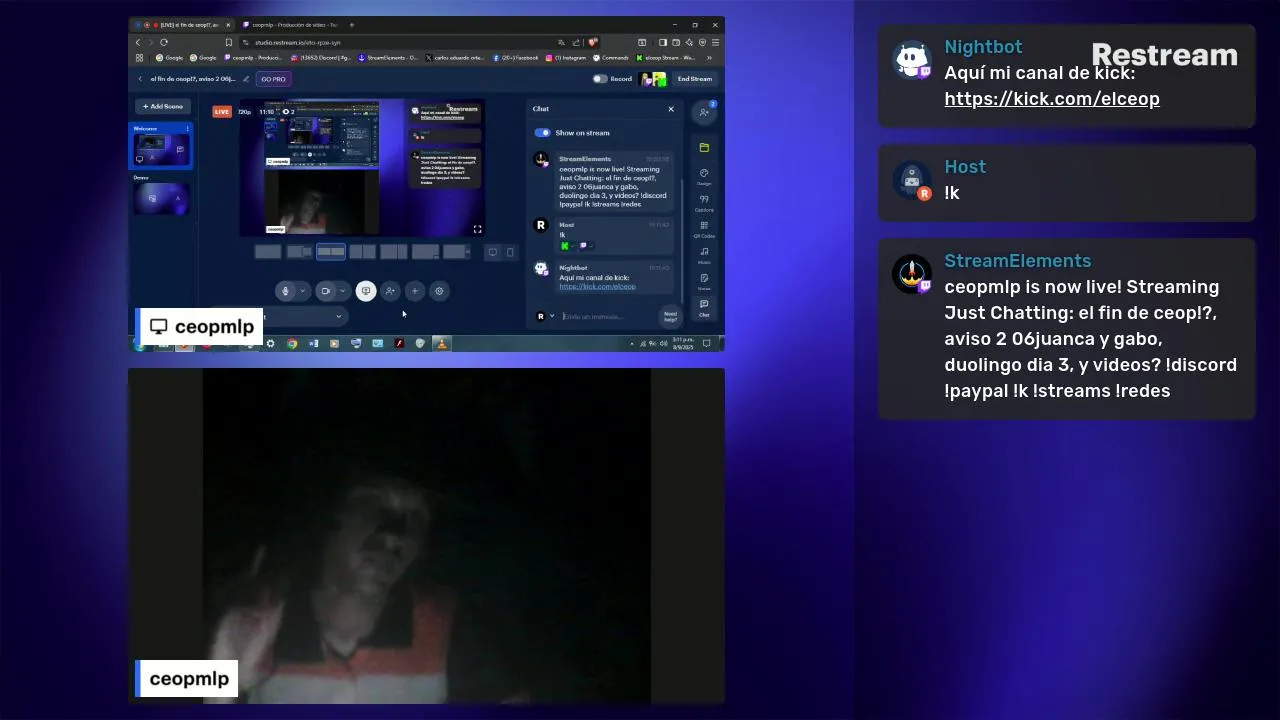The width and height of the screenshot is (1280, 720).
Task: Open the Design panel in Restream sidebar
Action: click(x=704, y=176)
